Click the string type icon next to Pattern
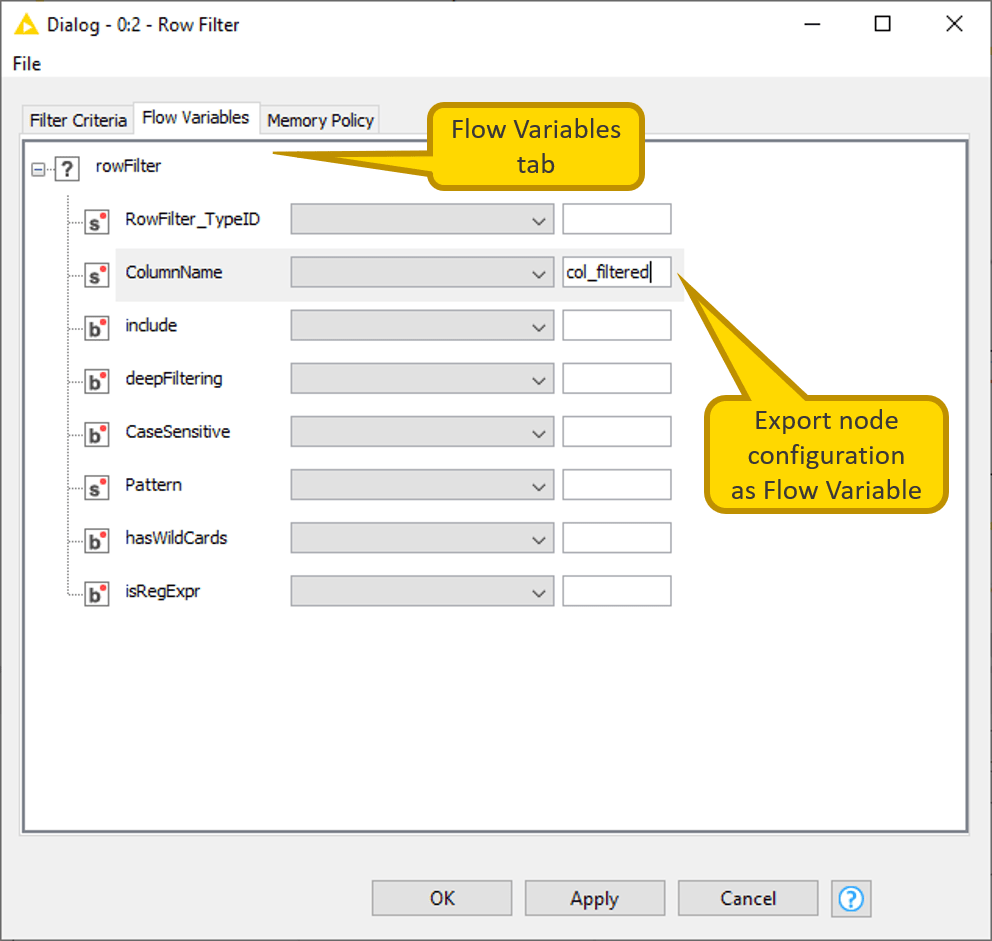The height and width of the screenshot is (941, 992). pyautogui.click(x=96, y=487)
